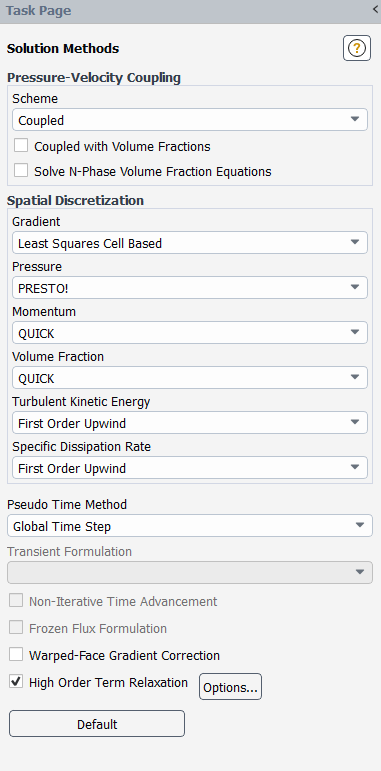
Task: Click the Gradient dropdown arrow icon
Action: point(355,242)
